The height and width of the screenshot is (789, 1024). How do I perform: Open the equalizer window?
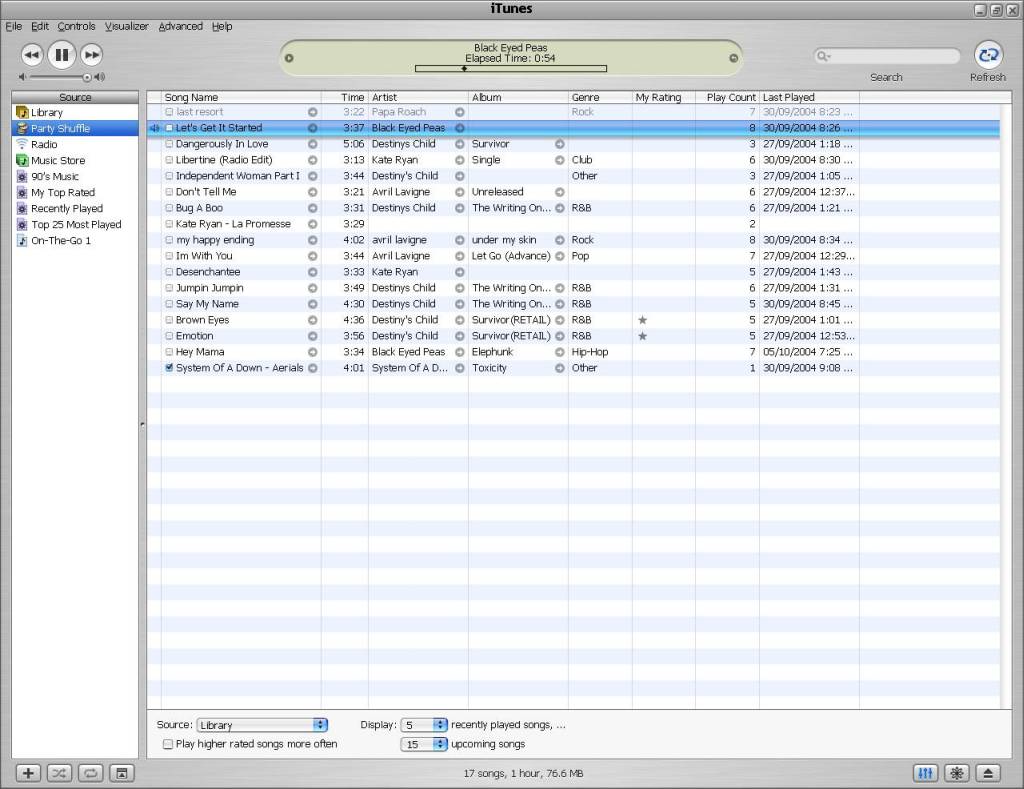pos(926,773)
